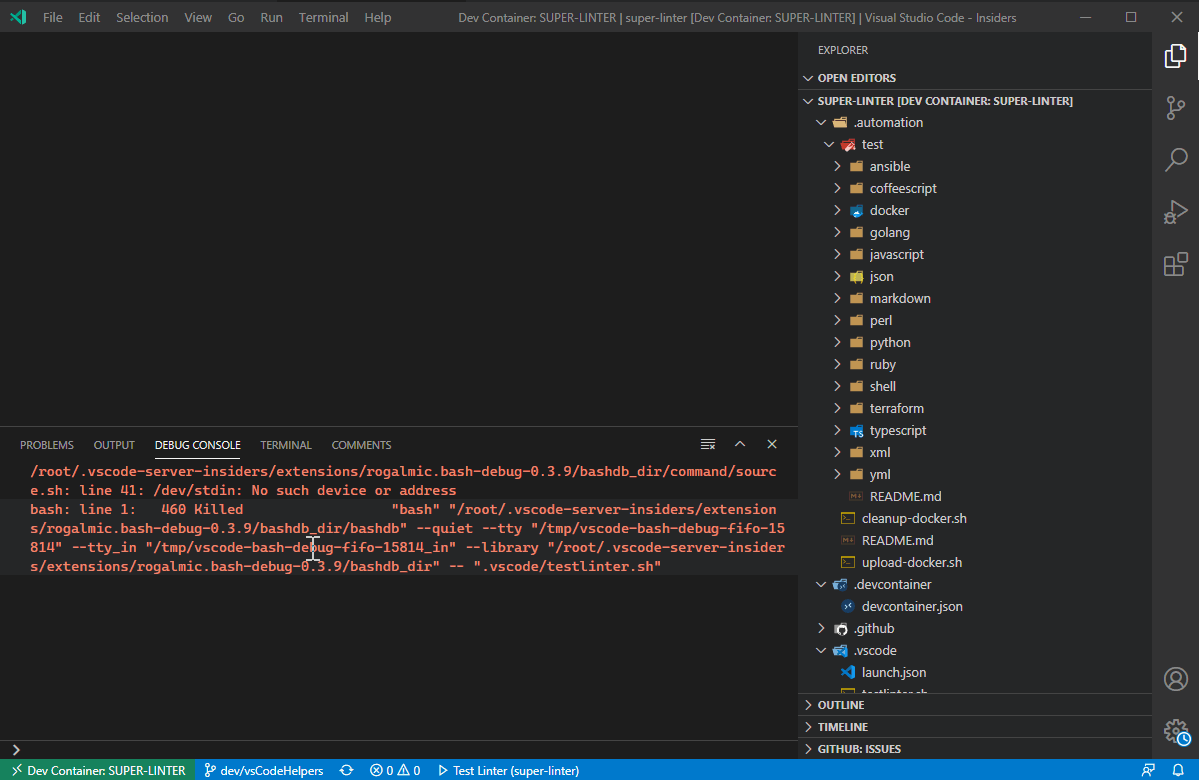Open README.md inside the test folder
The height and width of the screenshot is (780, 1199).
tap(975, 497)
